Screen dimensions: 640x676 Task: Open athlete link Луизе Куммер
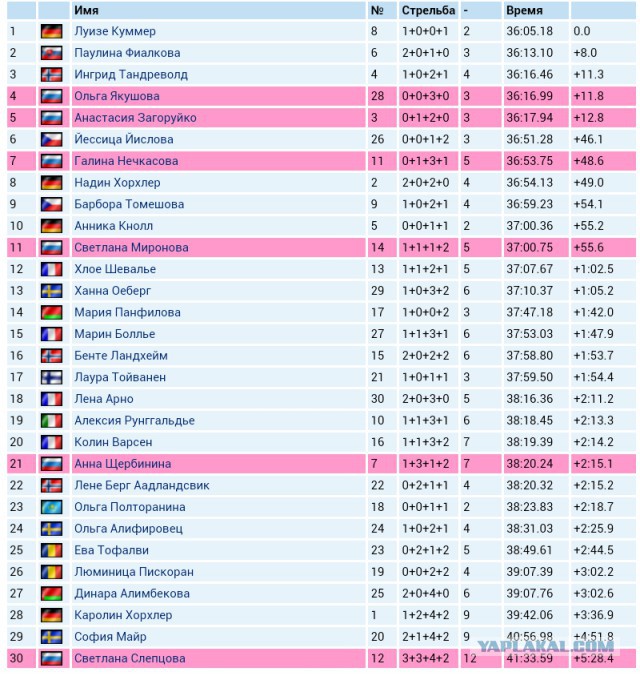(115, 31)
